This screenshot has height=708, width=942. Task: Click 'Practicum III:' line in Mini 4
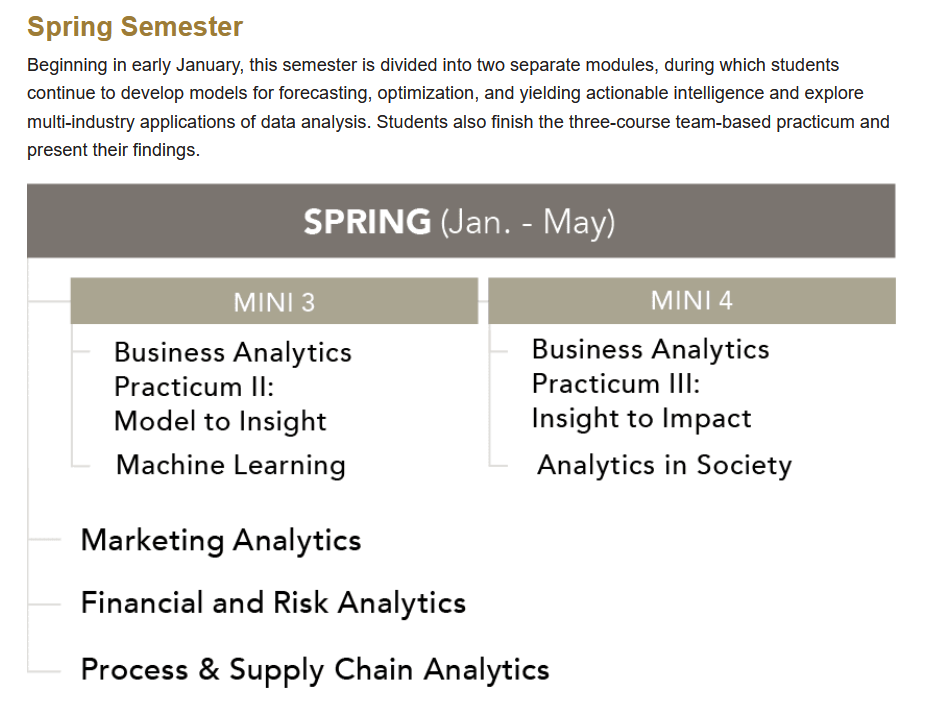[616, 383]
